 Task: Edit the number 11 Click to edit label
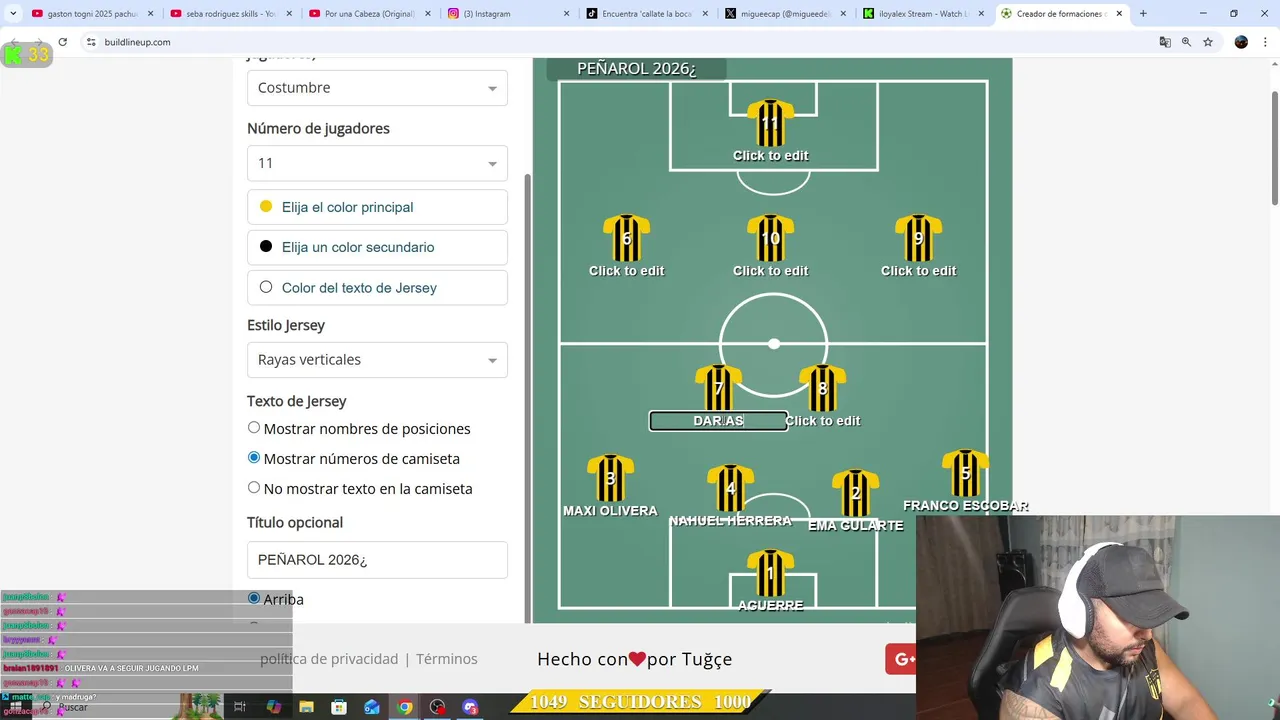pos(770,156)
